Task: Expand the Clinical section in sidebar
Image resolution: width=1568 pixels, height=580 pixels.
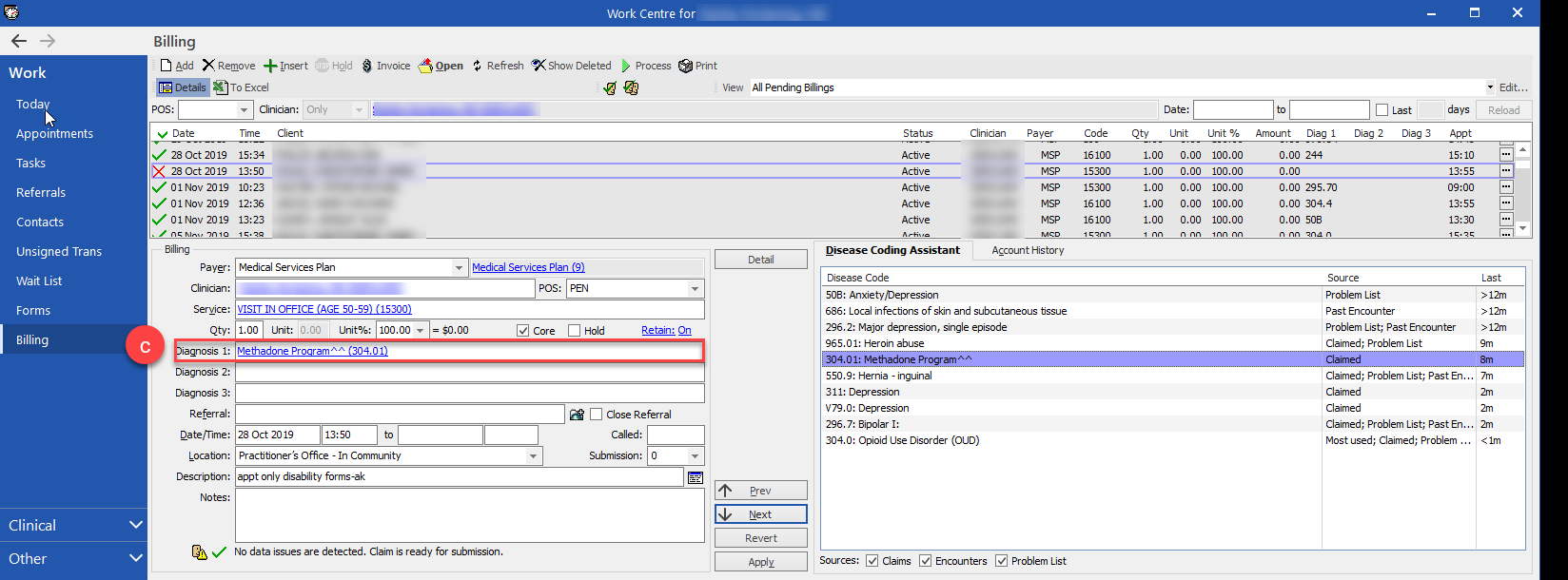Action: 73,525
